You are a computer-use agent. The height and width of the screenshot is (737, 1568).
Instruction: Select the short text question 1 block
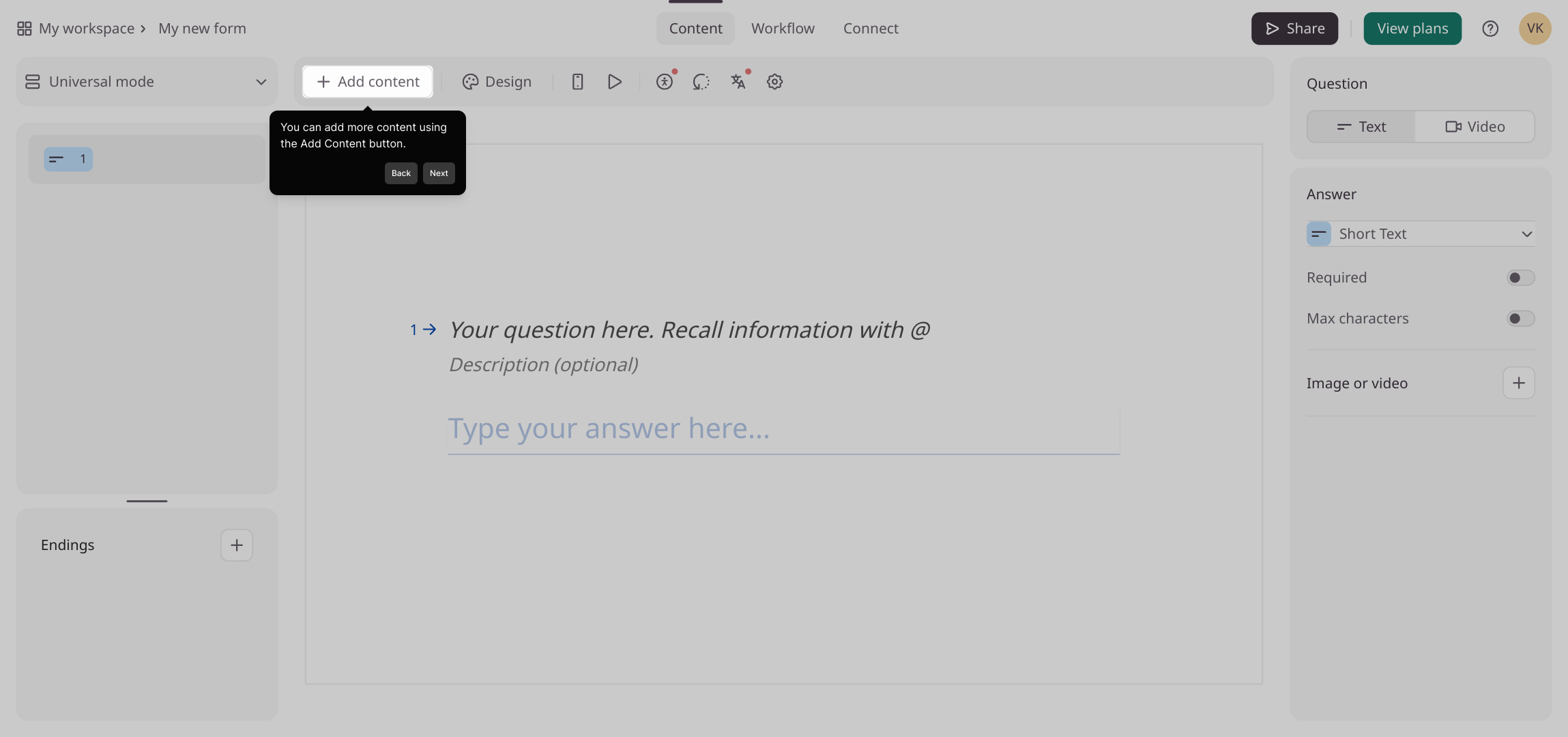[147, 159]
